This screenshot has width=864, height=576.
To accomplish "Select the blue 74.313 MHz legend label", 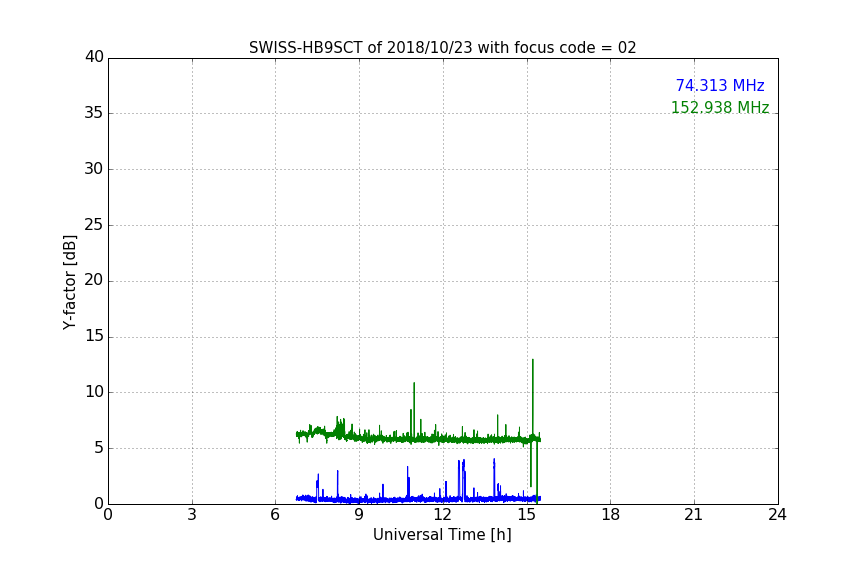I will 720,85.
